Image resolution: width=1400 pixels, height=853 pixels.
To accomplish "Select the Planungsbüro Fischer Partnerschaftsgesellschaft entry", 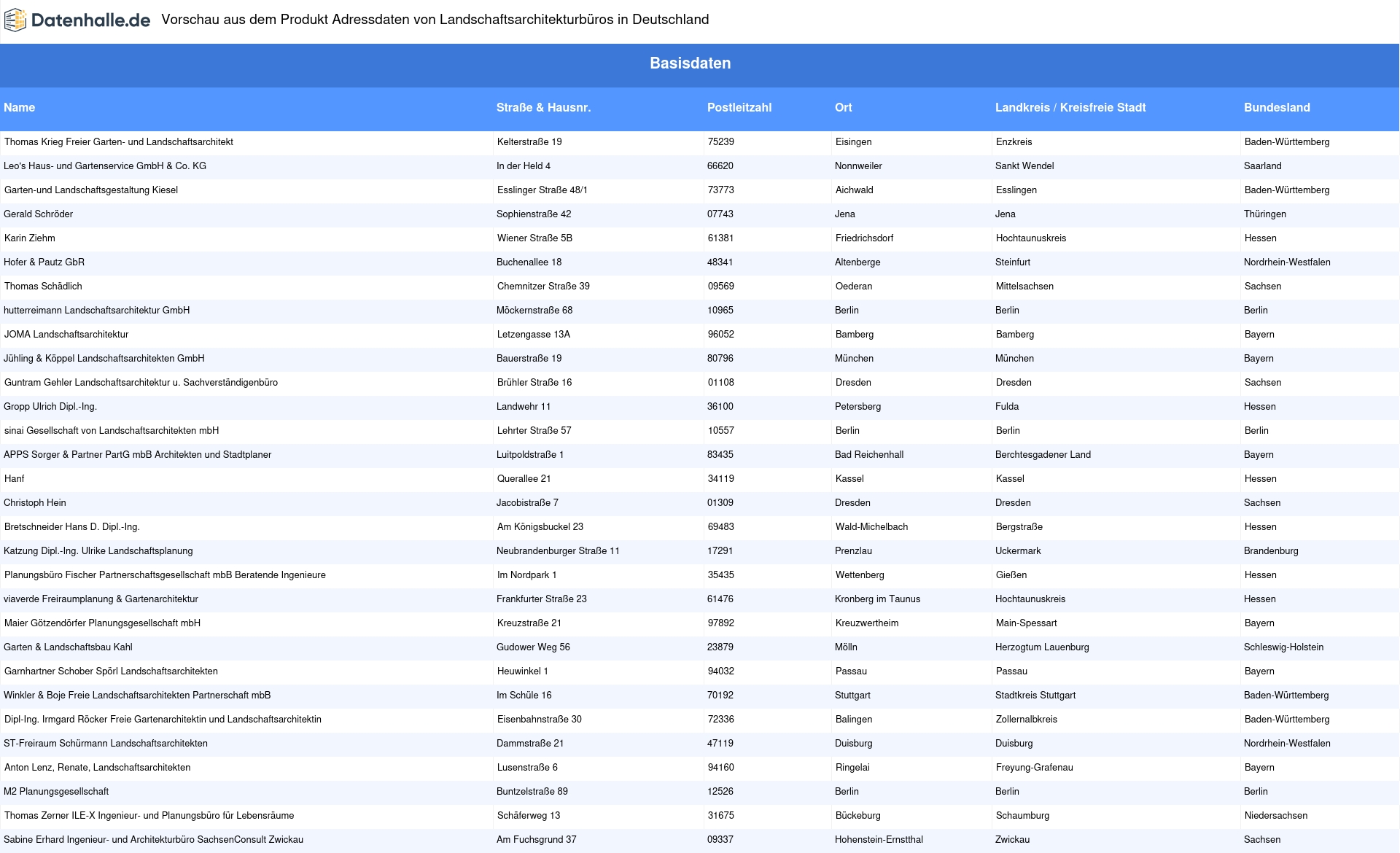I will pos(165,575).
